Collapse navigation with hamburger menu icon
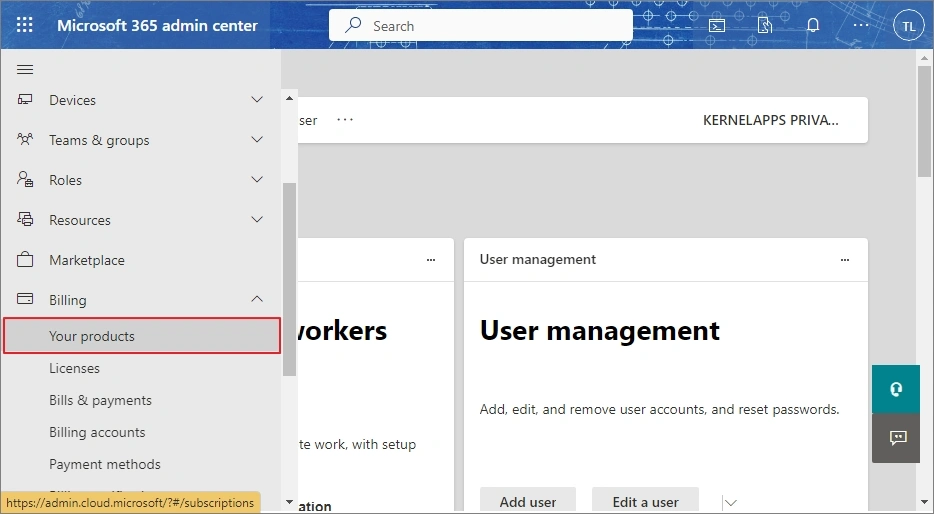Screen dimensions: 934x514 coord(25,70)
